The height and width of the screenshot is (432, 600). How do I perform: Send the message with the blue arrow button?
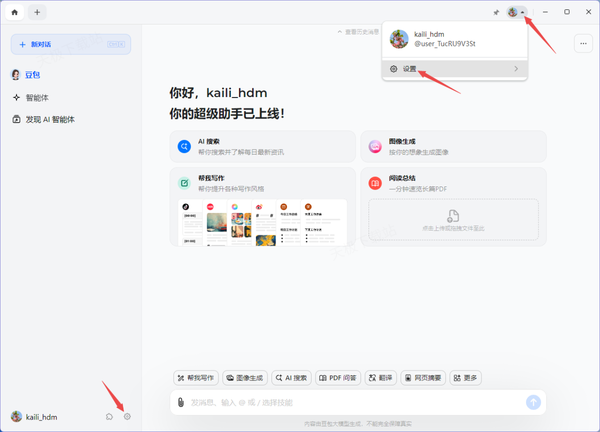click(x=533, y=403)
